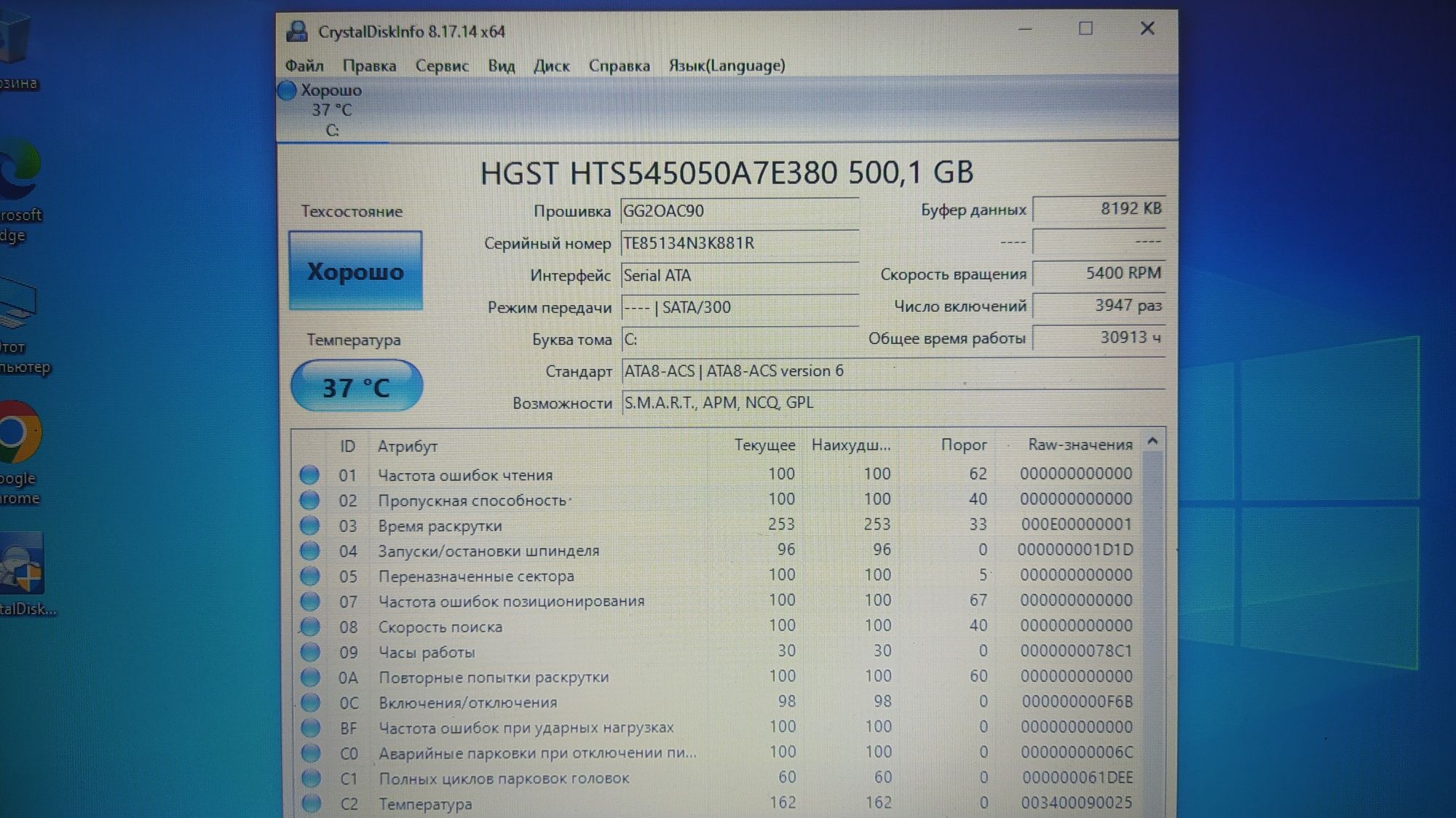Click power-on hours value 30913 ч
Image resolution: width=1456 pixels, height=818 pixels.
(1099, 337)
